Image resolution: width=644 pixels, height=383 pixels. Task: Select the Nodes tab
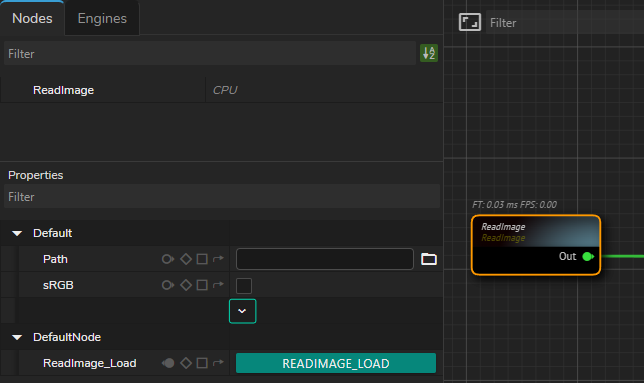pos(32,18)
